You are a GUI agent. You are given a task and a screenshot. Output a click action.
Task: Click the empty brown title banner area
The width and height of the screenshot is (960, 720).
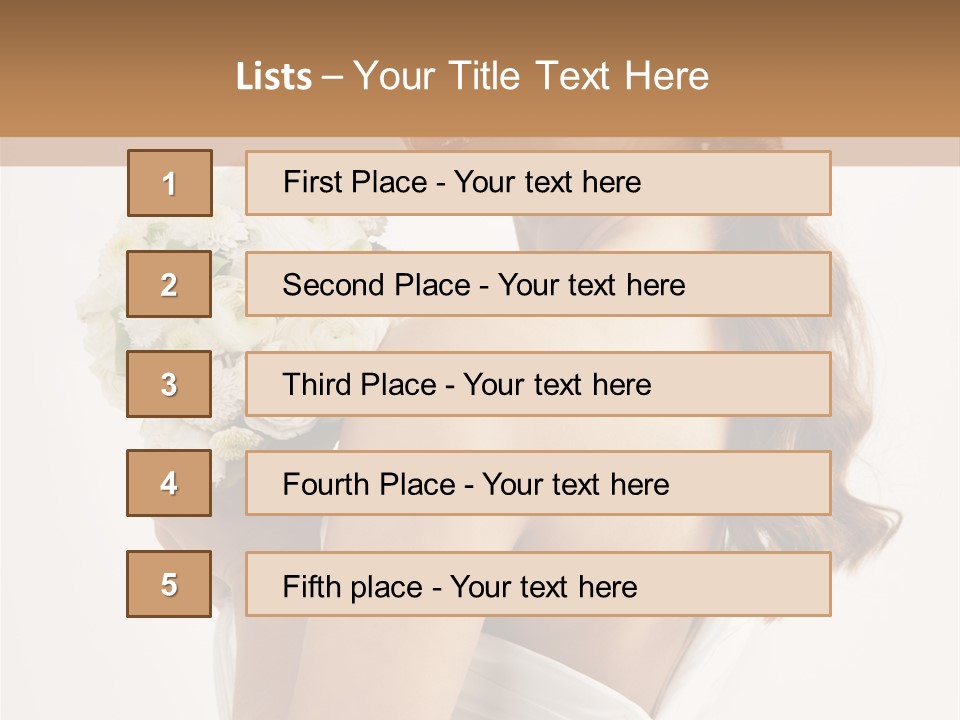pyautogui.click(x=827, y=67)
